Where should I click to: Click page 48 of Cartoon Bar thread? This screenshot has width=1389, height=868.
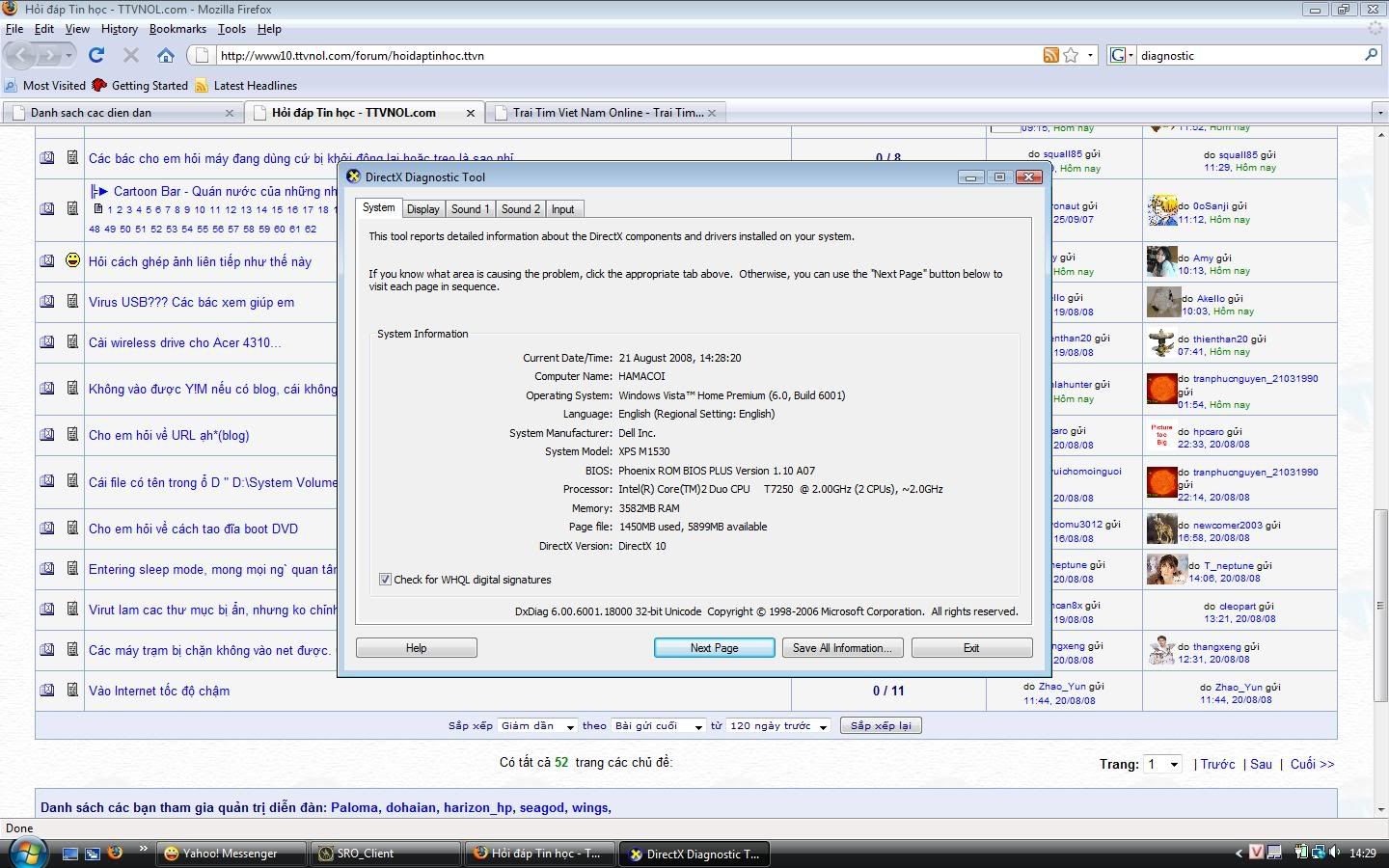95,229
